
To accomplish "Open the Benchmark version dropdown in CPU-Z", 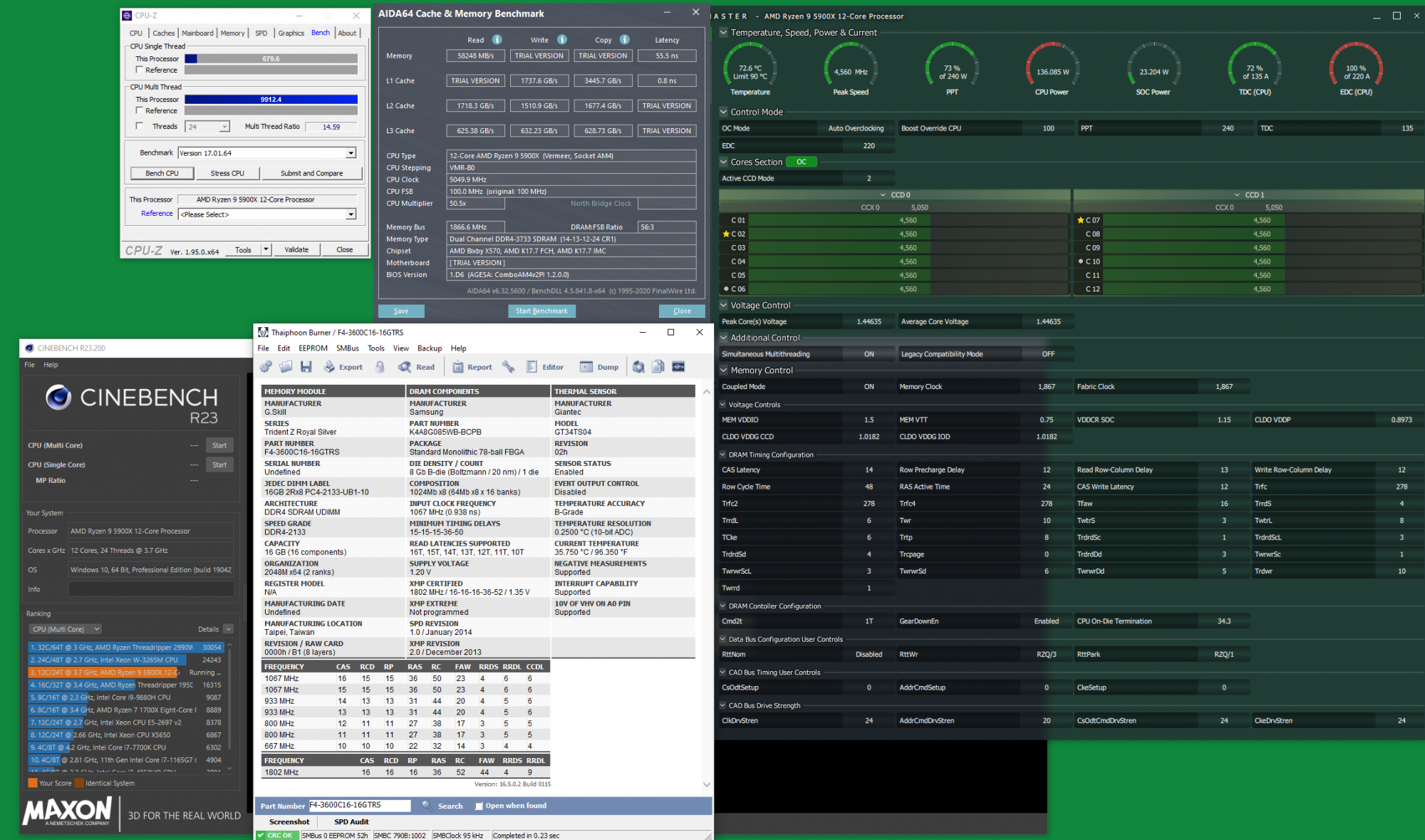I will (351, 153).
